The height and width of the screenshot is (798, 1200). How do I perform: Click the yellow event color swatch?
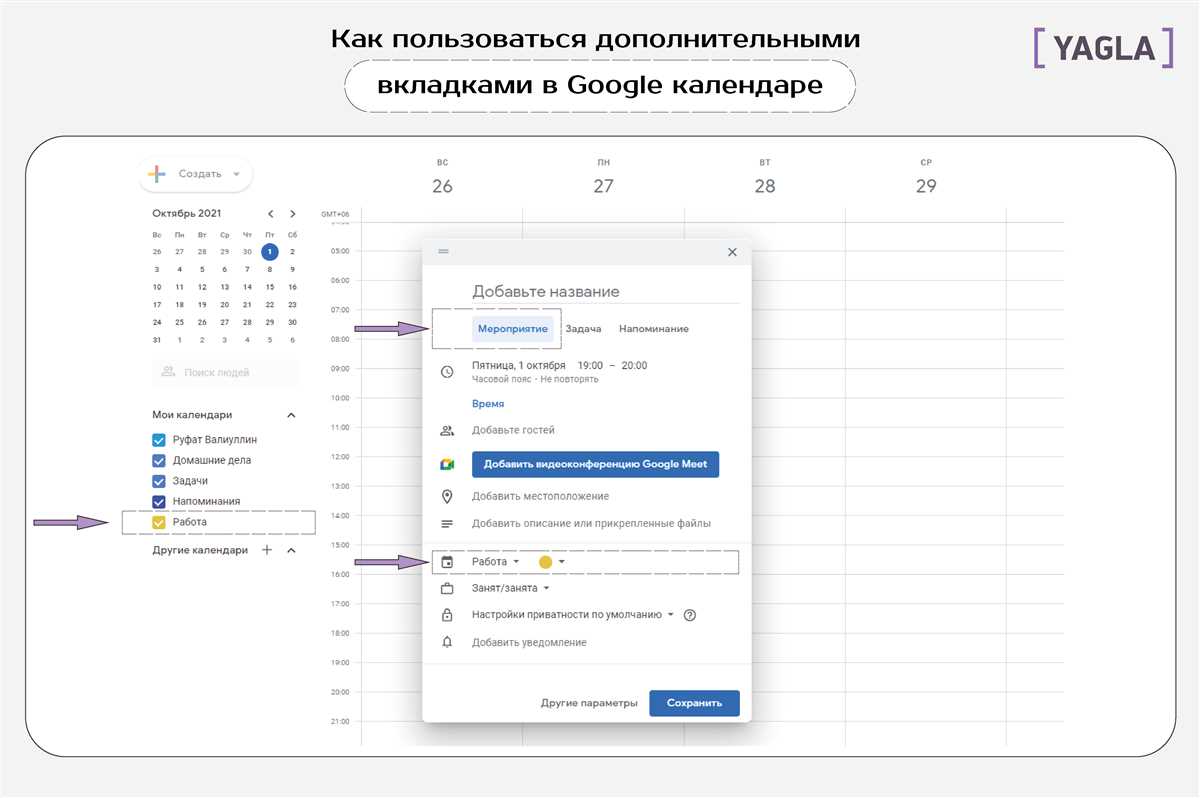pyautogui.click(x=545, y=562)
